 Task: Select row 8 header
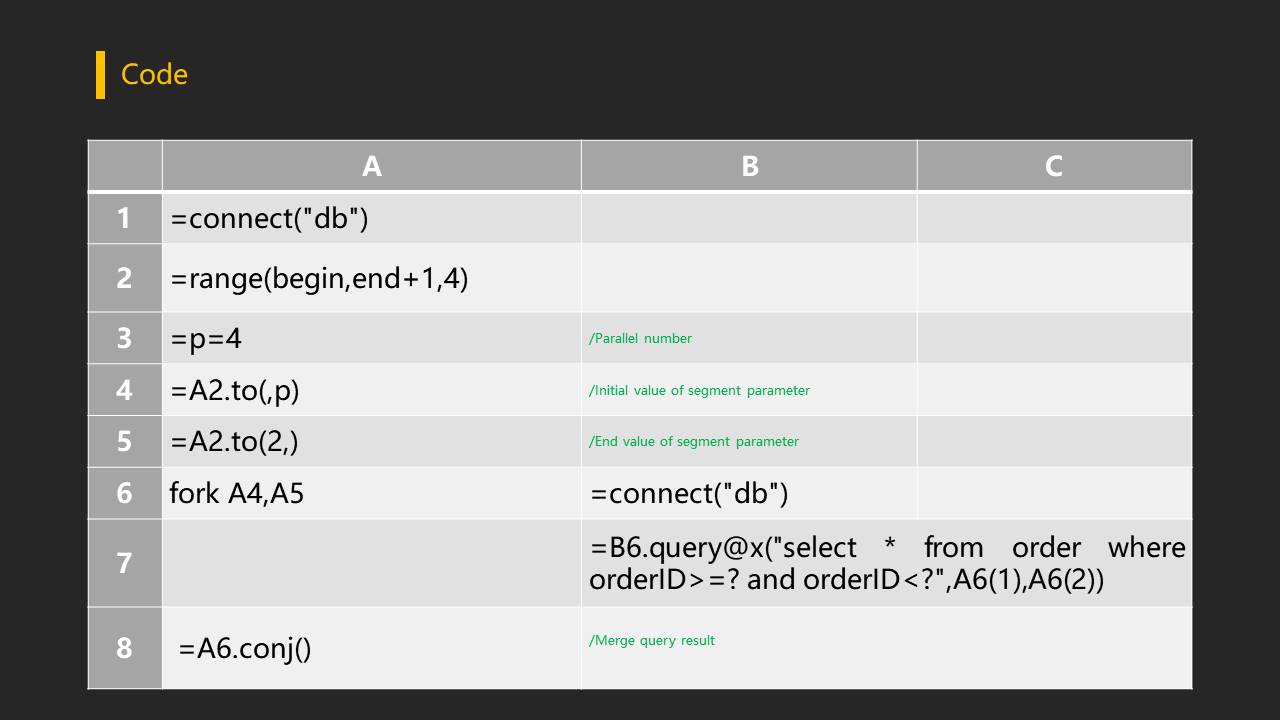(124, 648)
